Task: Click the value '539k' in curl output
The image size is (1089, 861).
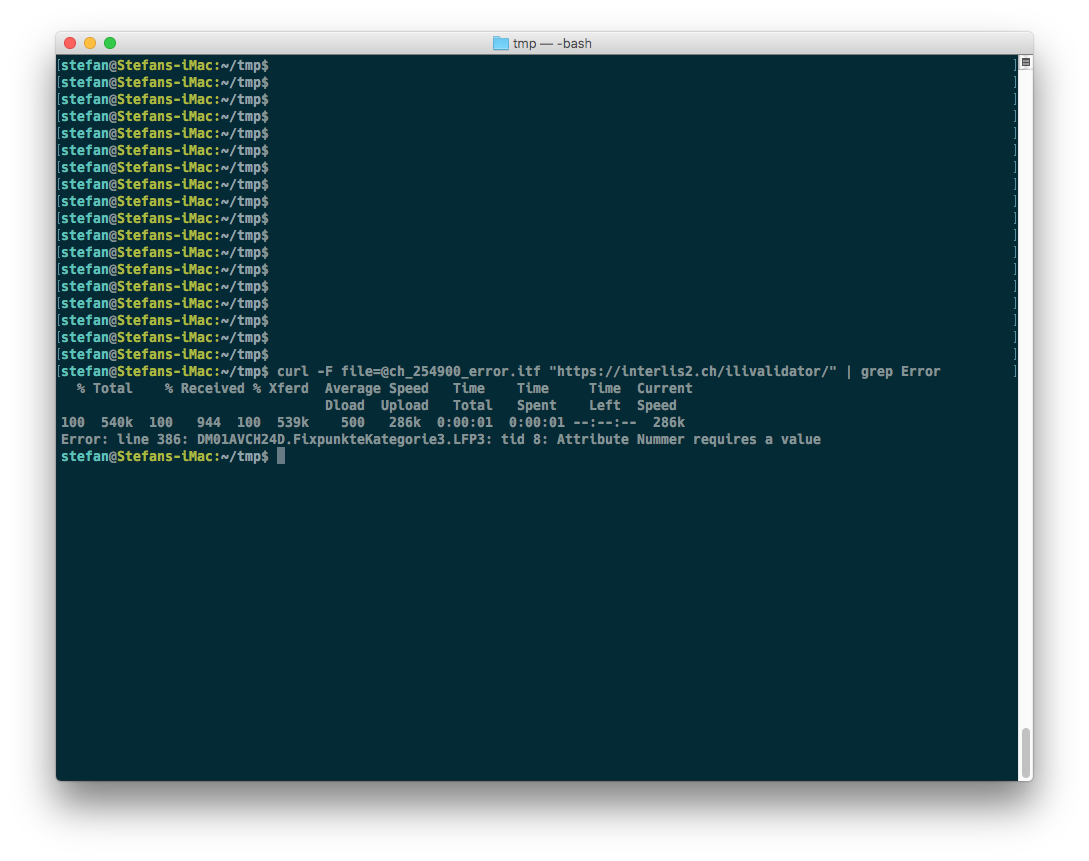Action: click(292, 422)
